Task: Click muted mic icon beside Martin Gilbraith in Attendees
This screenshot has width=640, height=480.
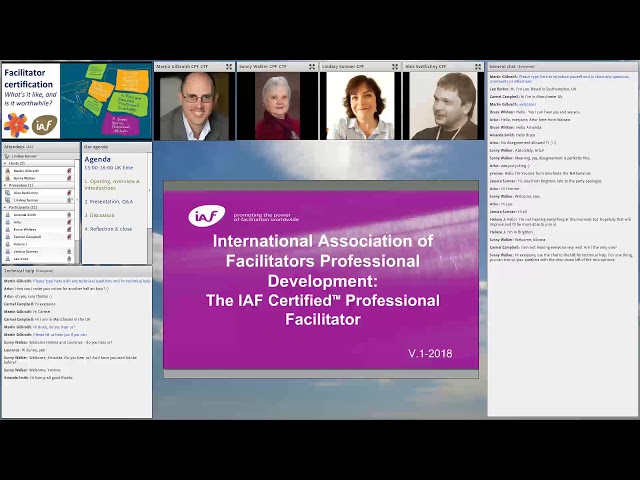Action: [x=69, y=171]
